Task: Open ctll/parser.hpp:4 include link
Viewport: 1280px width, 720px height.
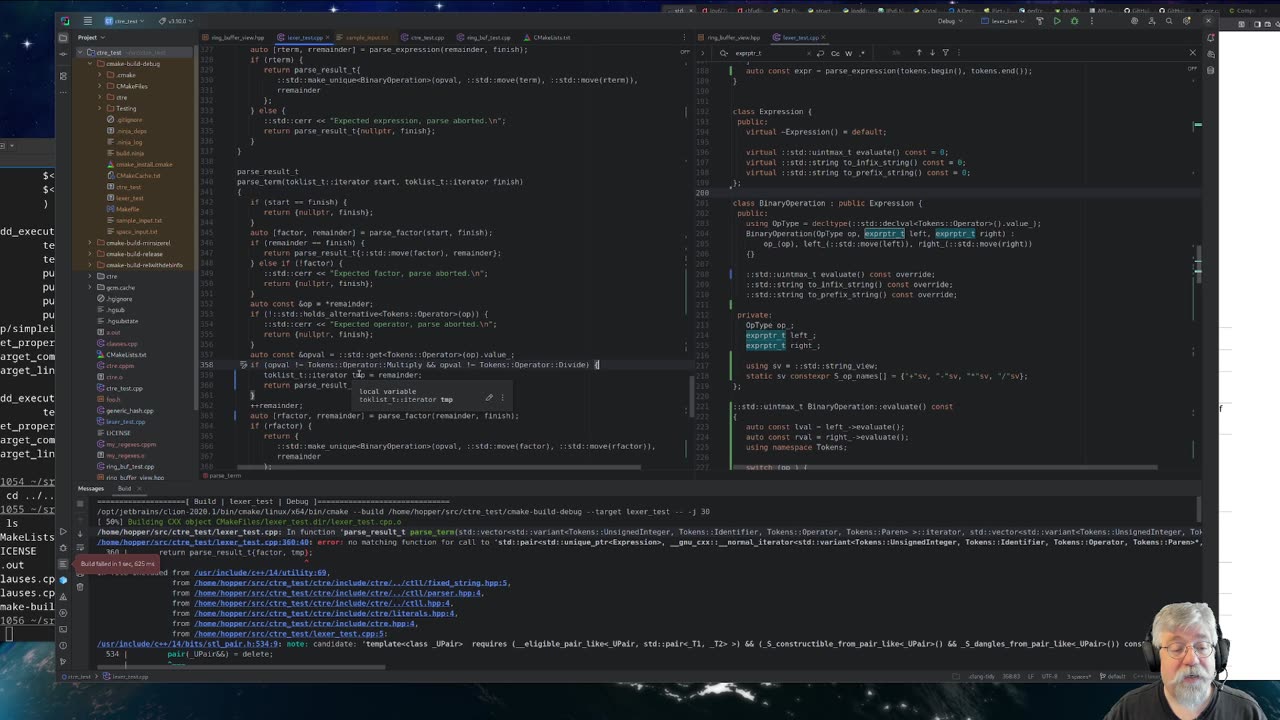Action: click(338, 593)
